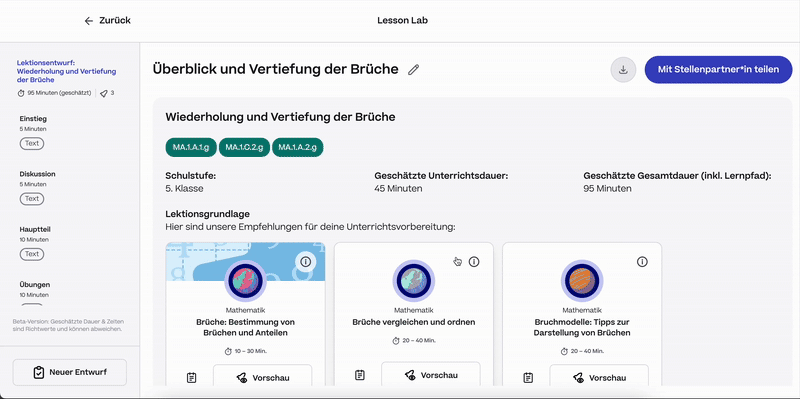The image size is (800, 399).
Task: Click planet avatar on Bestimmung von Brüchen card
Action: click(x=245, y=281)
